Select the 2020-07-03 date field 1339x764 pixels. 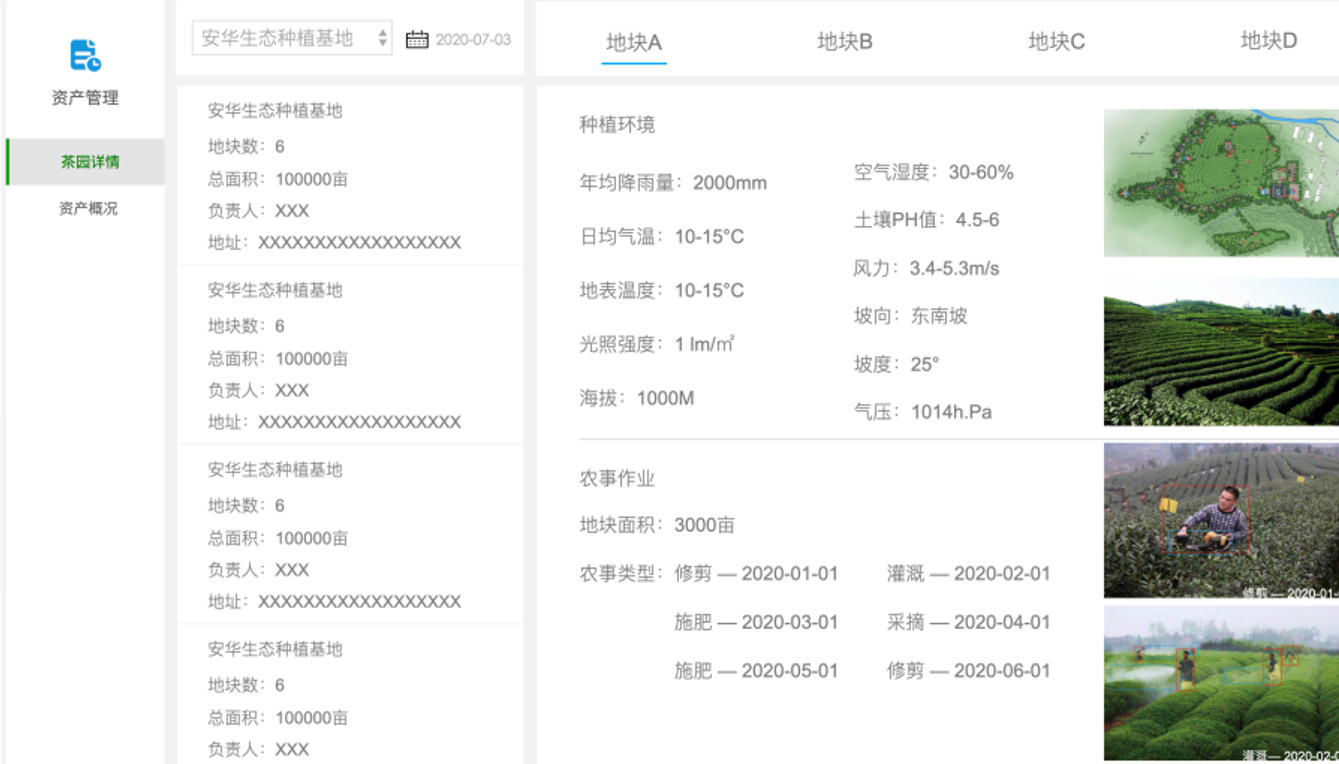pyautogui.click(x=473, y=40)
